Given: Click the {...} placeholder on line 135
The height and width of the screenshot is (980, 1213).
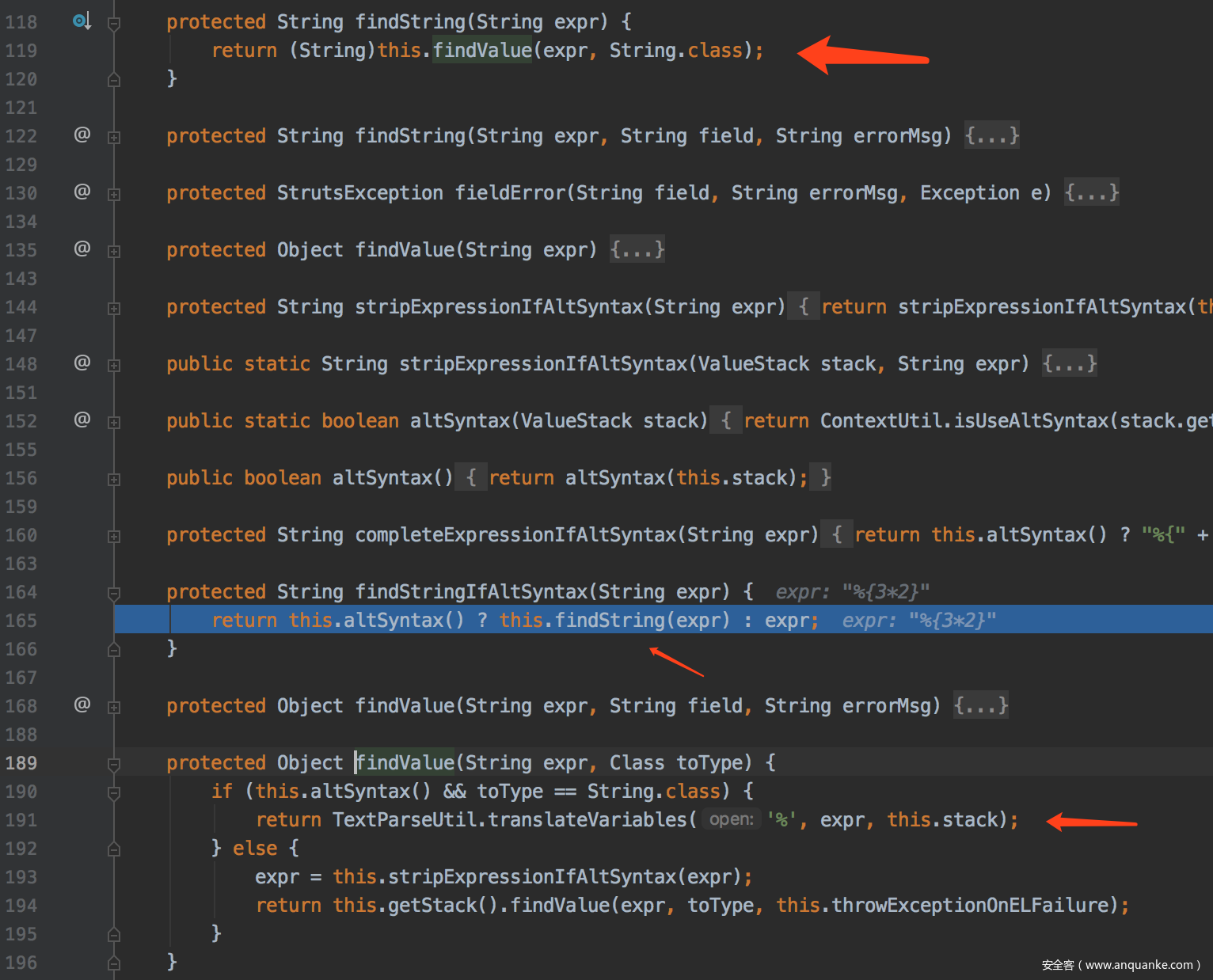Looking at the screenshot, I should [x=637, y=249].
